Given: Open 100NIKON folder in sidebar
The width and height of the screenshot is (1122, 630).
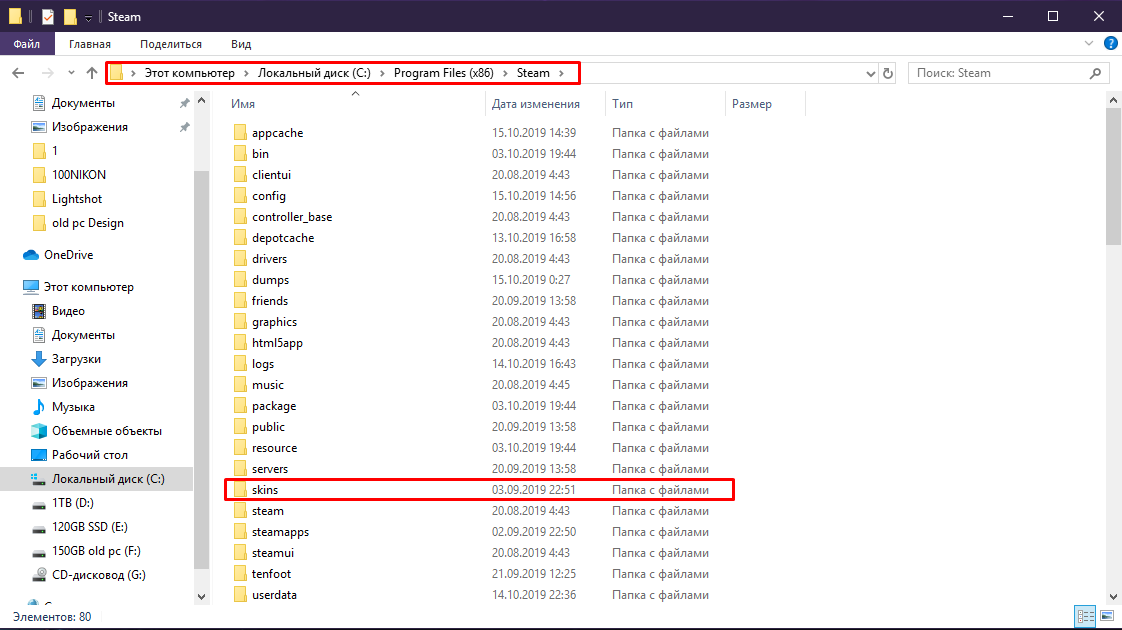Looking at the screenshot, I should click(x=78, y=175).
